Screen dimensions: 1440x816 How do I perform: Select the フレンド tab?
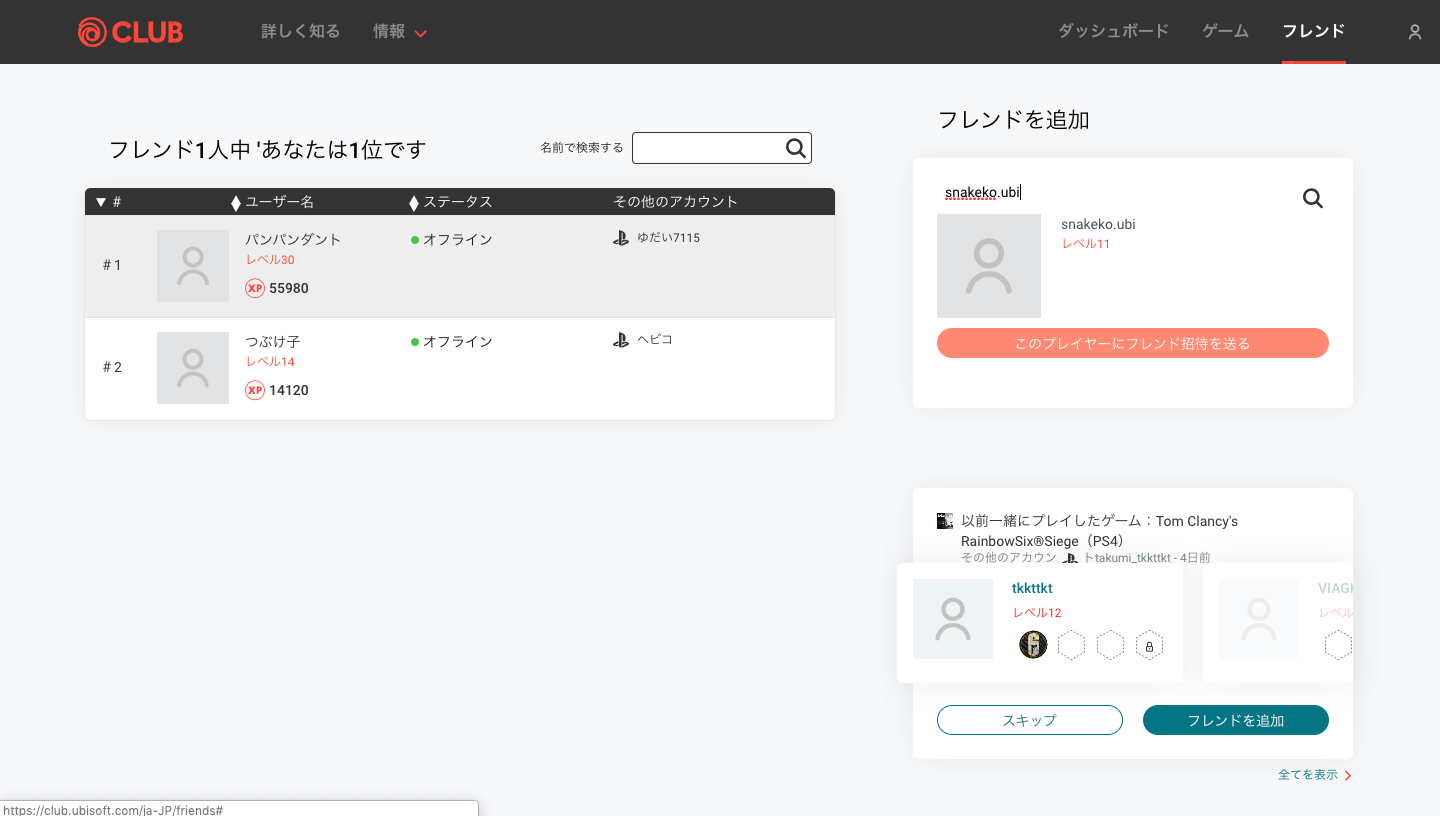(x=1314, y=31)
